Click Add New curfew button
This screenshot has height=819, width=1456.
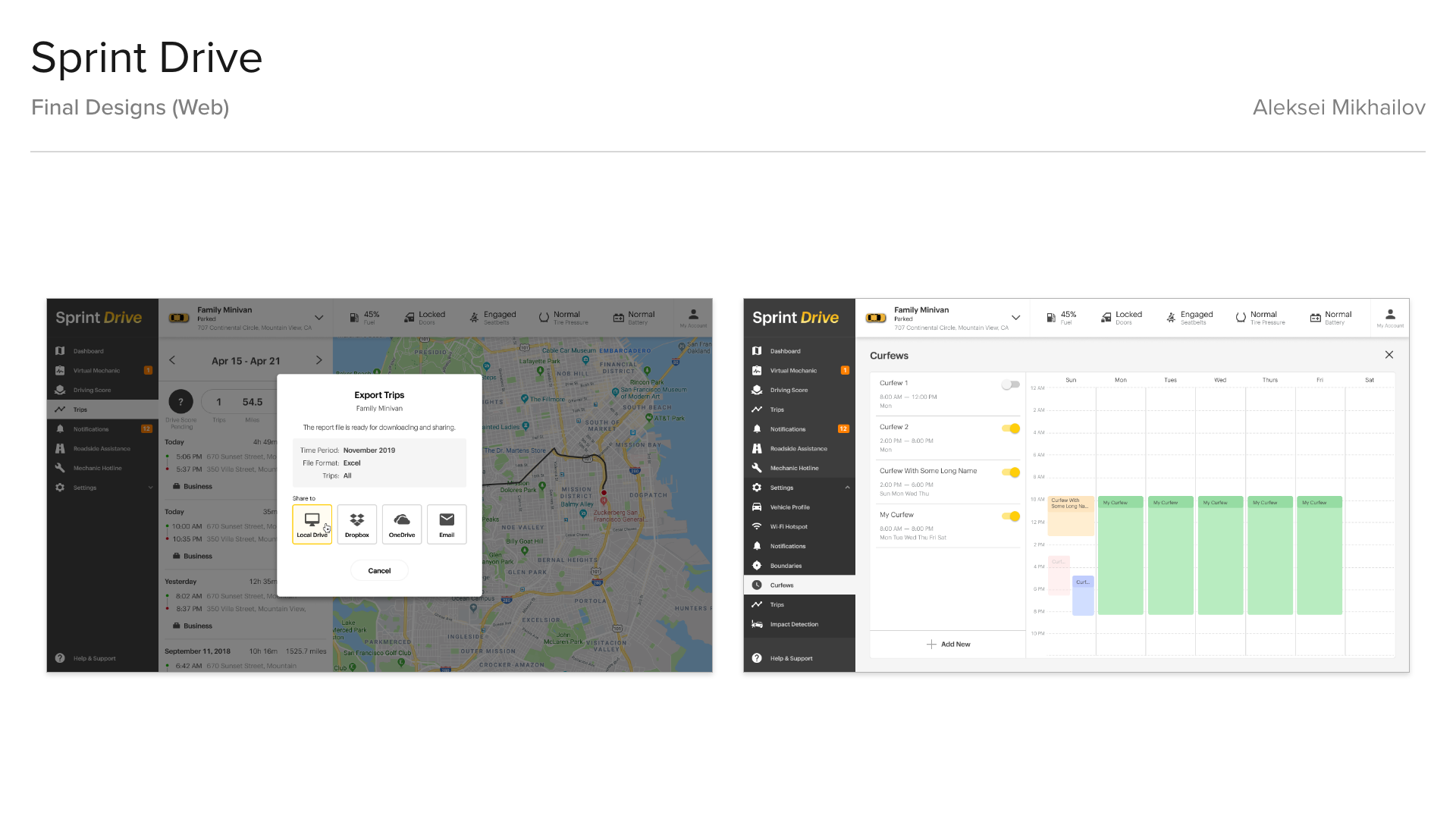tap(948, 644)
